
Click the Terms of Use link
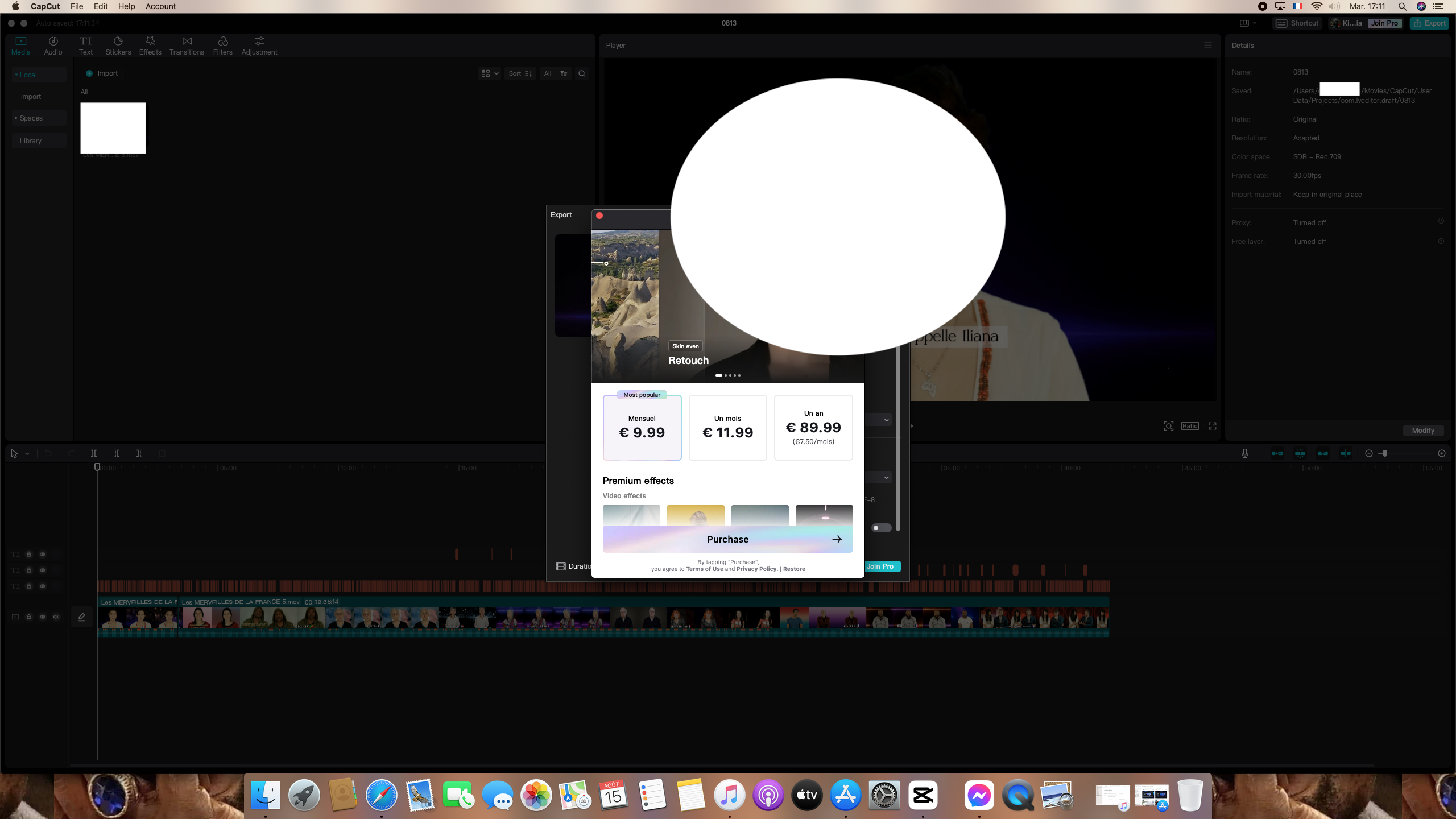pos(705,569)
